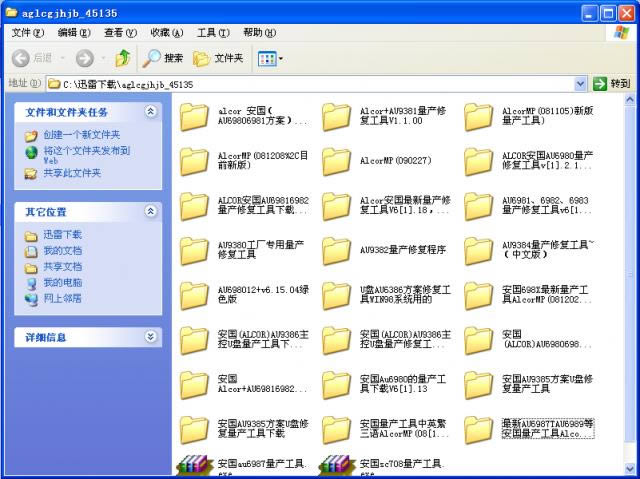The width and height of the screenshot is (640, 479).
Task: Open 我的电脑 from other places
Action: [62, 283]
